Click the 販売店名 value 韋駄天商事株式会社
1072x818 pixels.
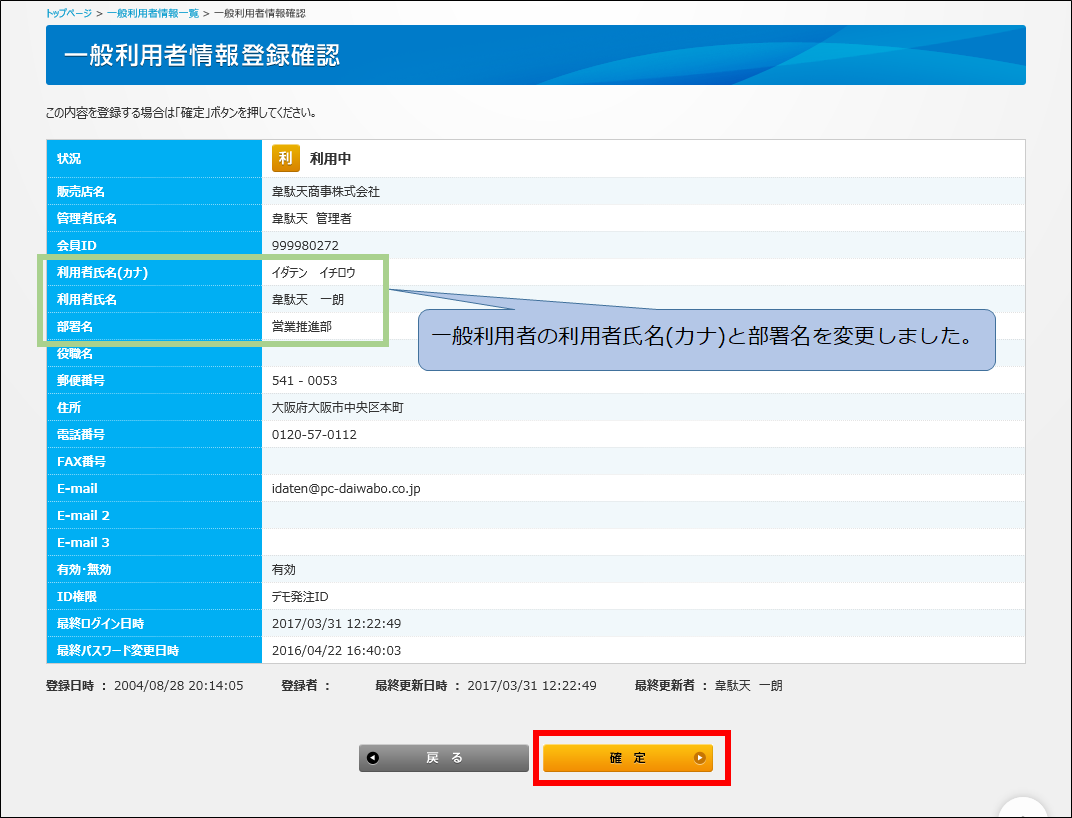coord(325,191)
